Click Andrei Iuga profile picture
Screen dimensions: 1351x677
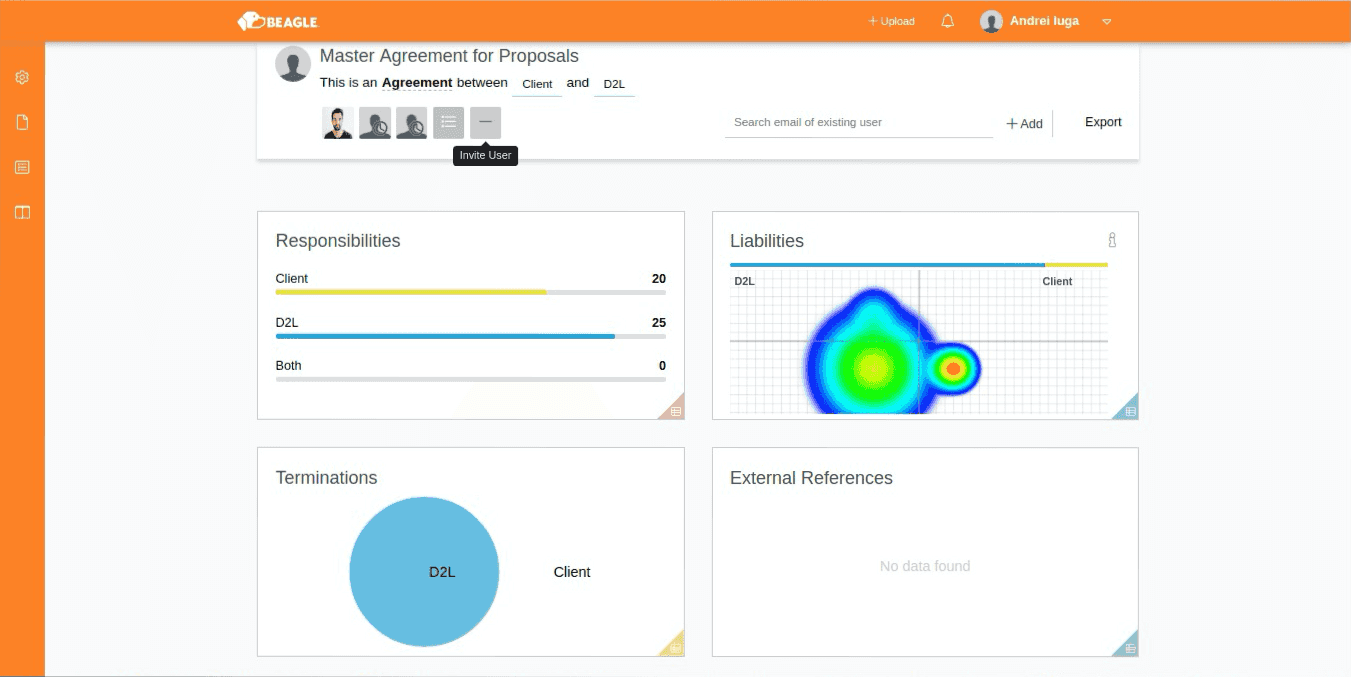(991, 21)
